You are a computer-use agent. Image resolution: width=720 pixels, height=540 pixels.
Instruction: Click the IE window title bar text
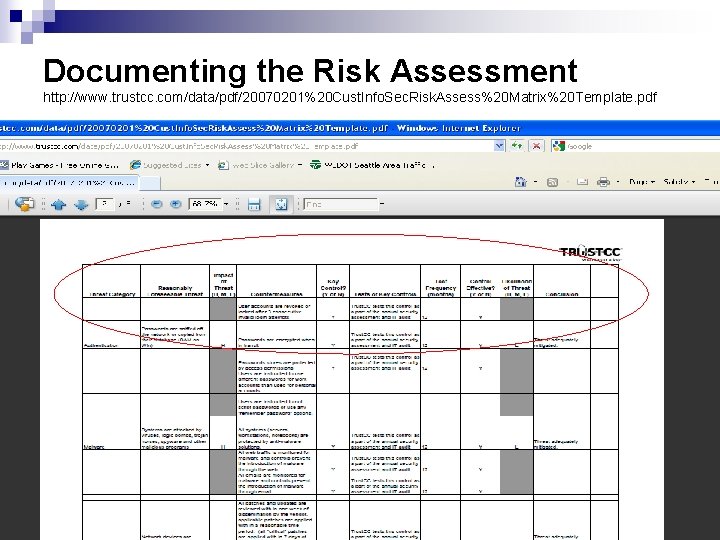coord(260,128)
